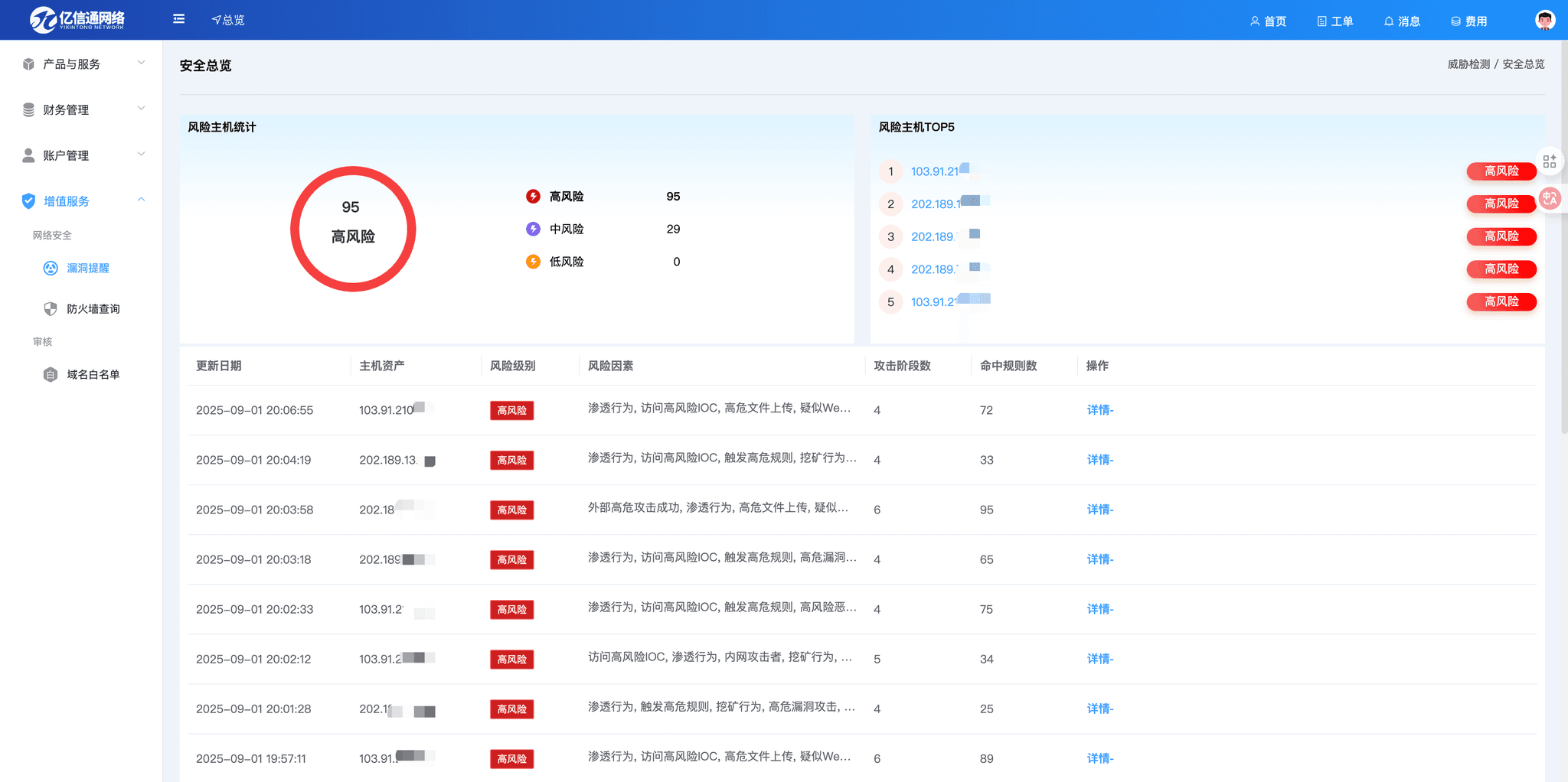Expand the 财务管理 menu

[x=83, y=110]
